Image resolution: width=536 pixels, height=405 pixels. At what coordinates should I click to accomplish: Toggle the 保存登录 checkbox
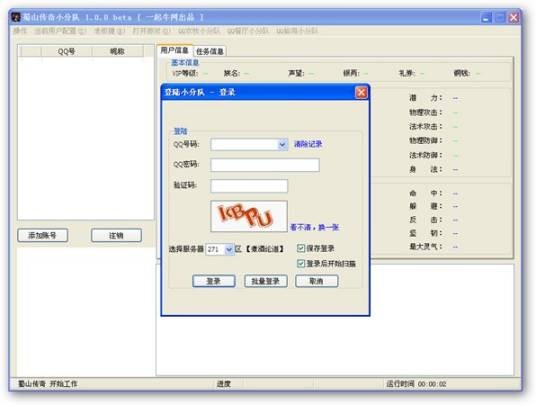300,248
